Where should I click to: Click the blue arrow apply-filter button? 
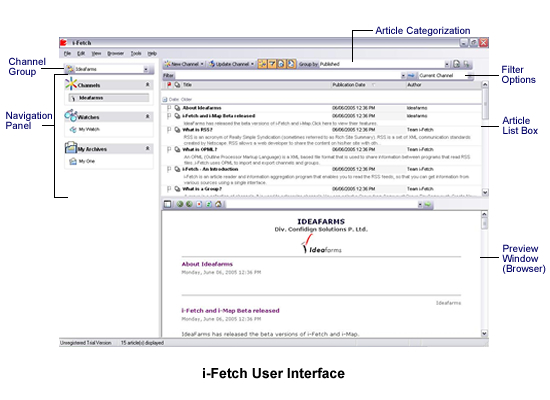coord(411,75)
